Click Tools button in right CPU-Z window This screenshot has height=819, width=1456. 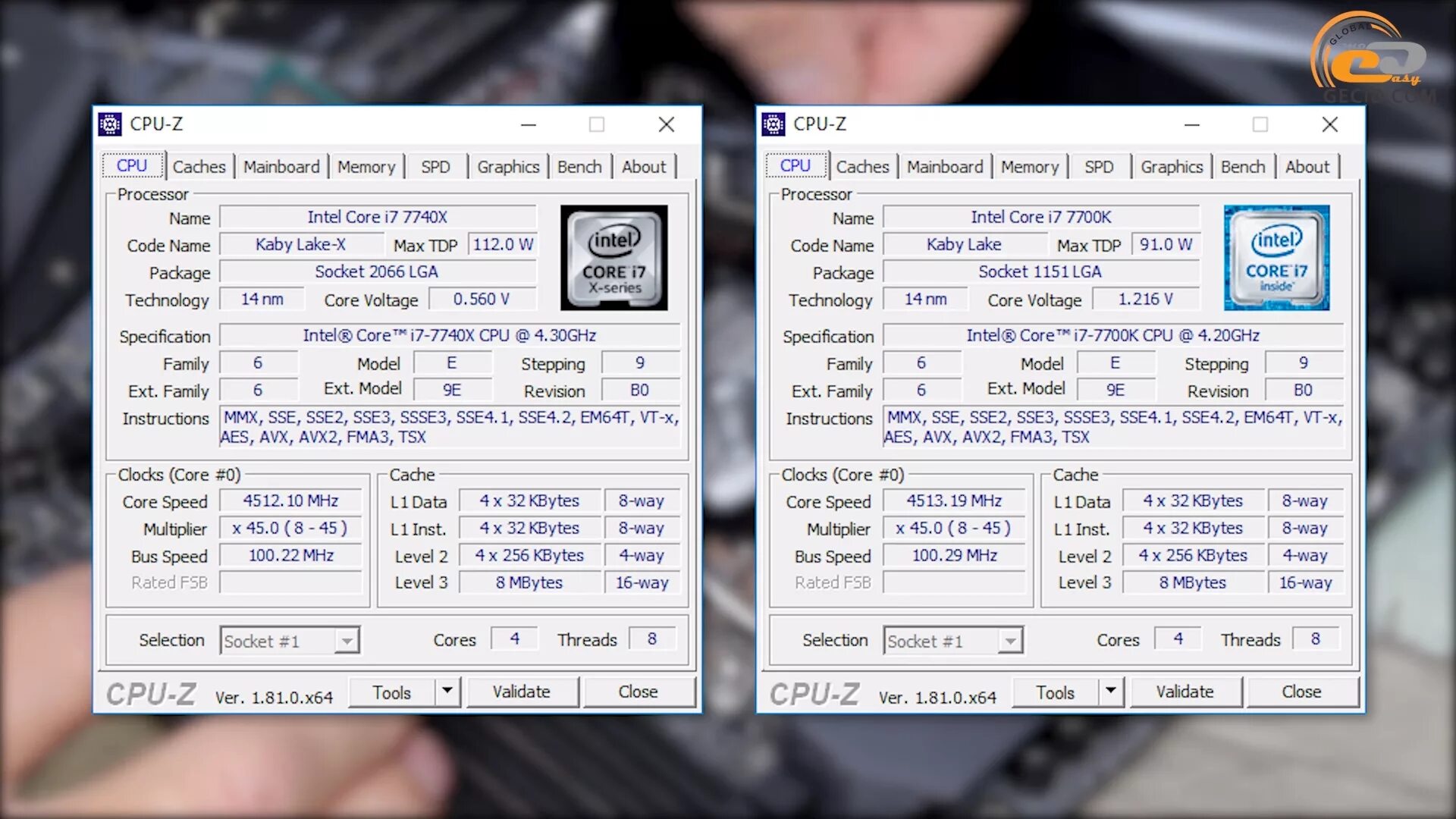[1055, 692]
